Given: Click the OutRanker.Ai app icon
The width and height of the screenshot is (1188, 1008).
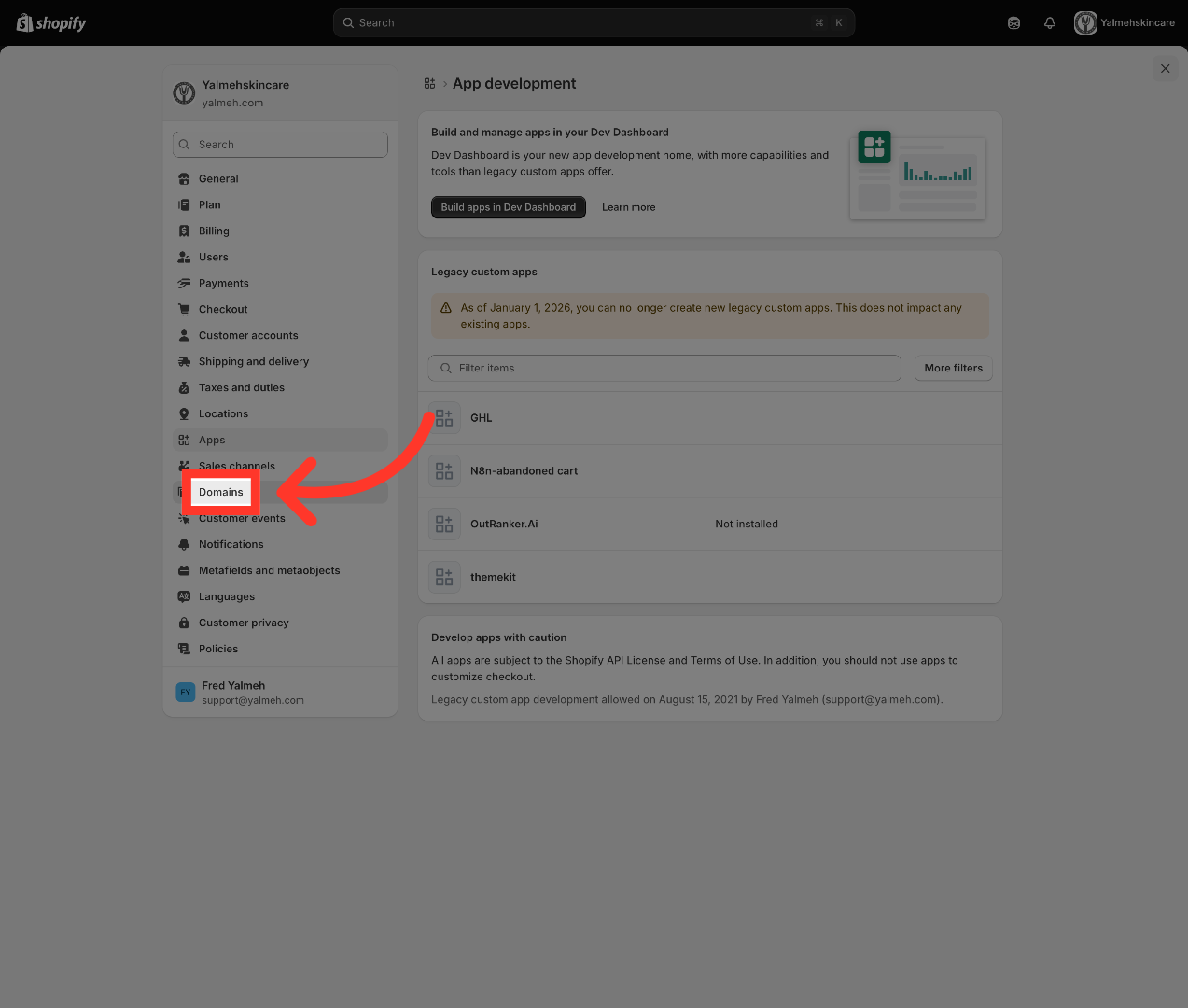Looking at the screenshot, I should click(444, 525).
